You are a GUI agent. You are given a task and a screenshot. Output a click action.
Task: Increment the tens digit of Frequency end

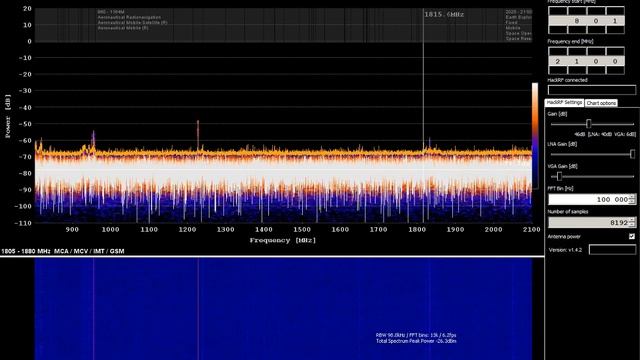[596, 51]
